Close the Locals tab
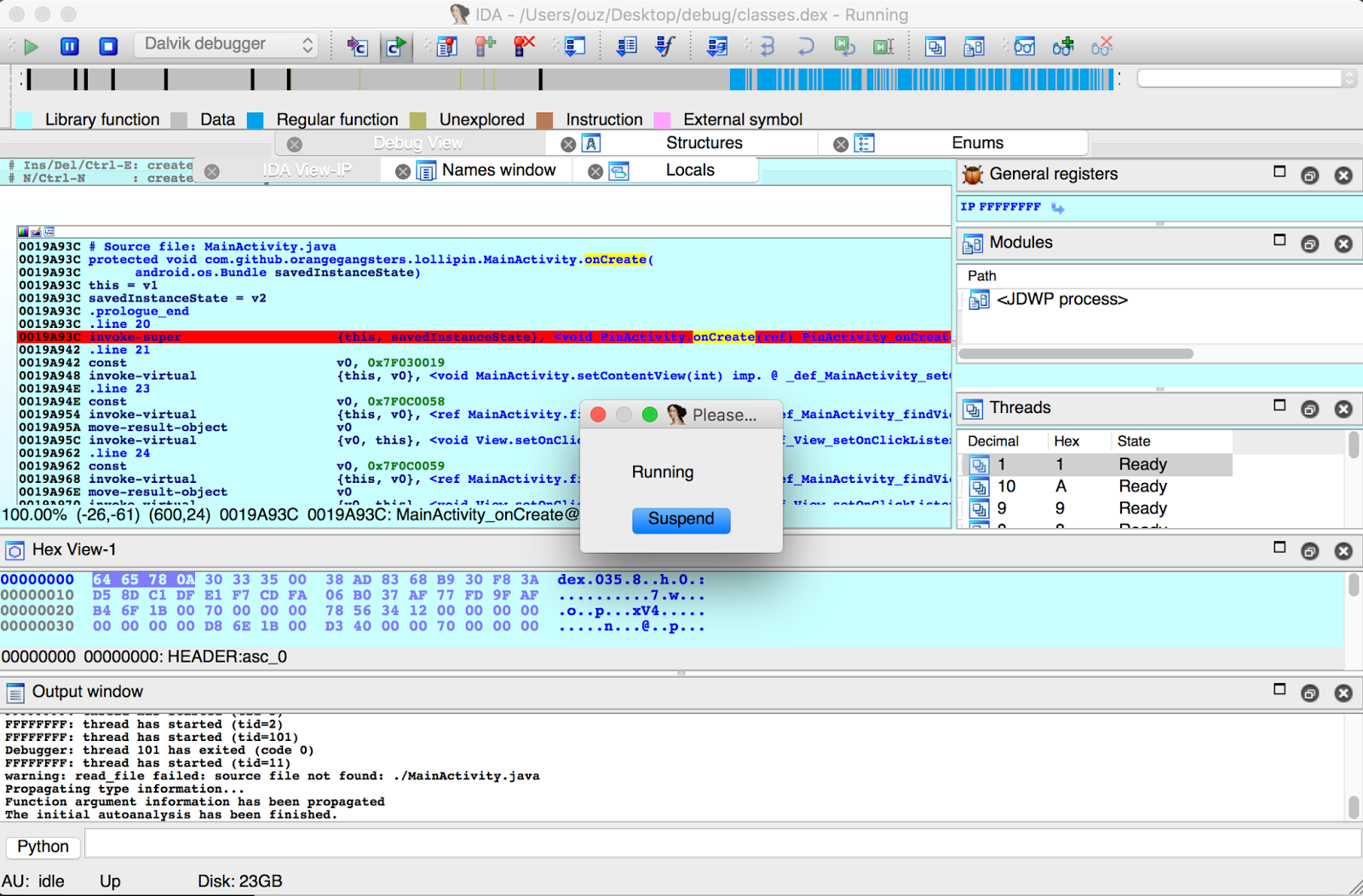This screenshot has width=1363, height=896. tap(595, 172)
